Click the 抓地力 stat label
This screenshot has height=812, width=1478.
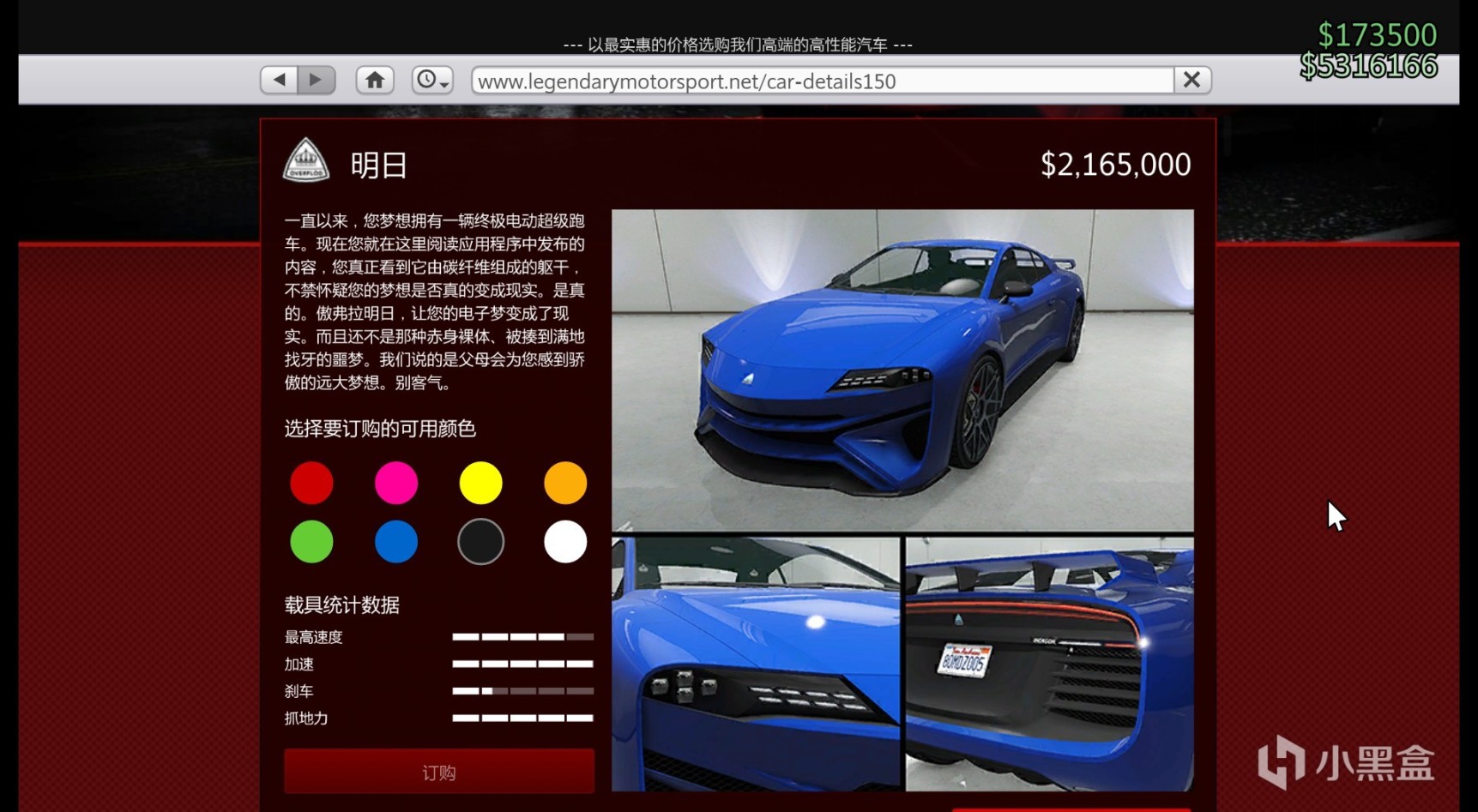click(306, 719)
